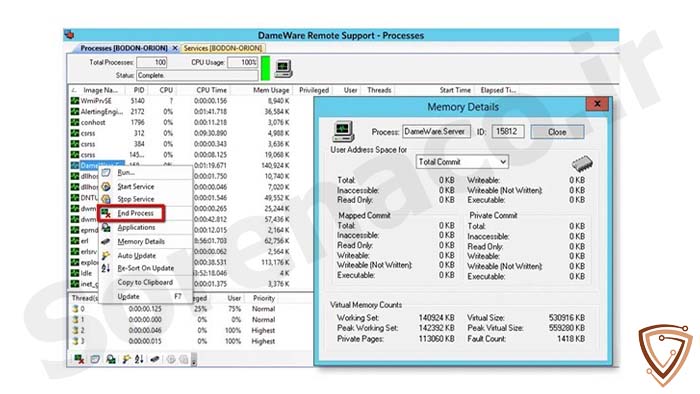Click the Total Processes field

tap(152, 62)
